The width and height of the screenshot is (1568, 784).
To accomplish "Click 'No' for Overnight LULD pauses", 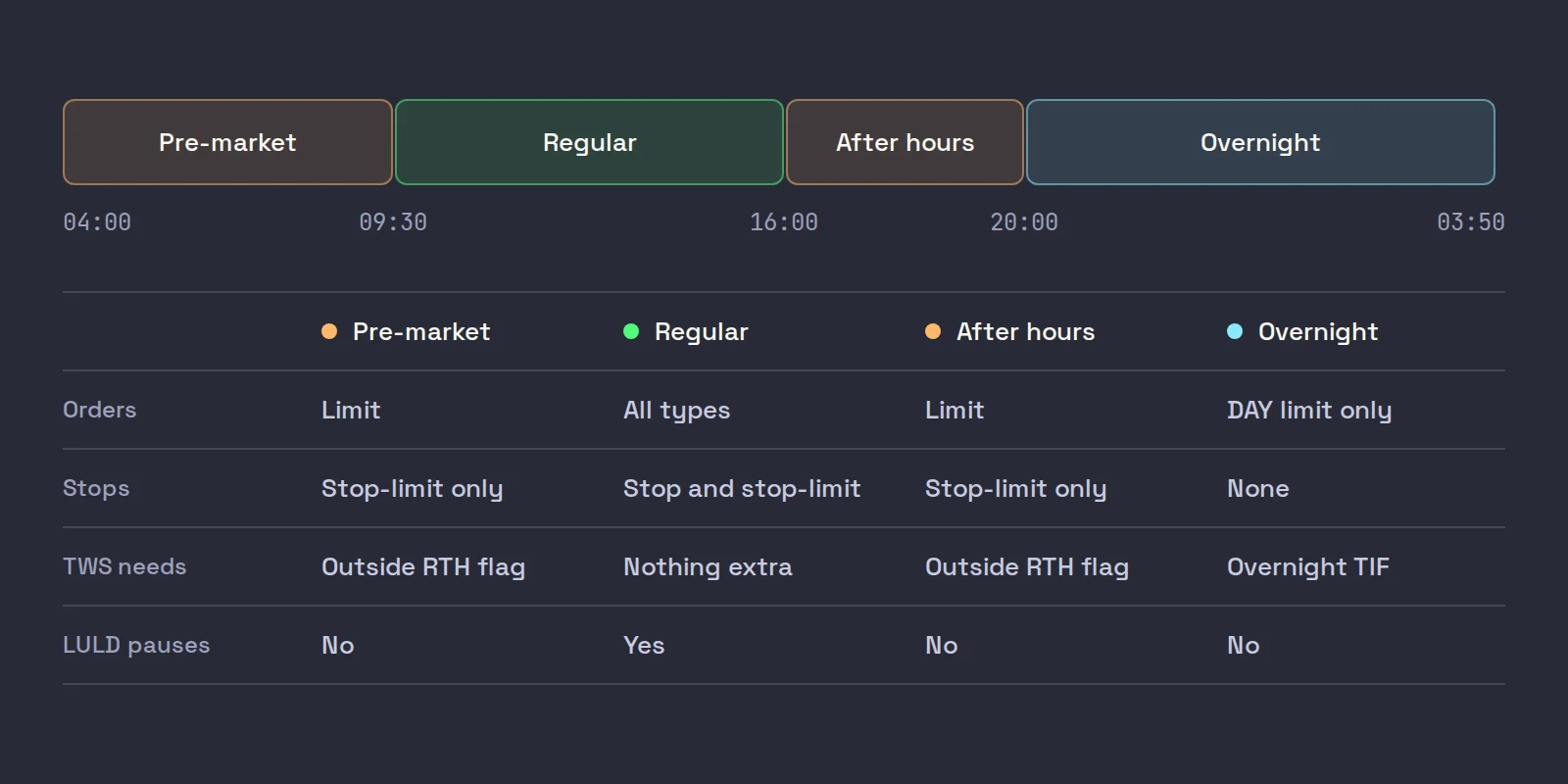I will 1244,645.
